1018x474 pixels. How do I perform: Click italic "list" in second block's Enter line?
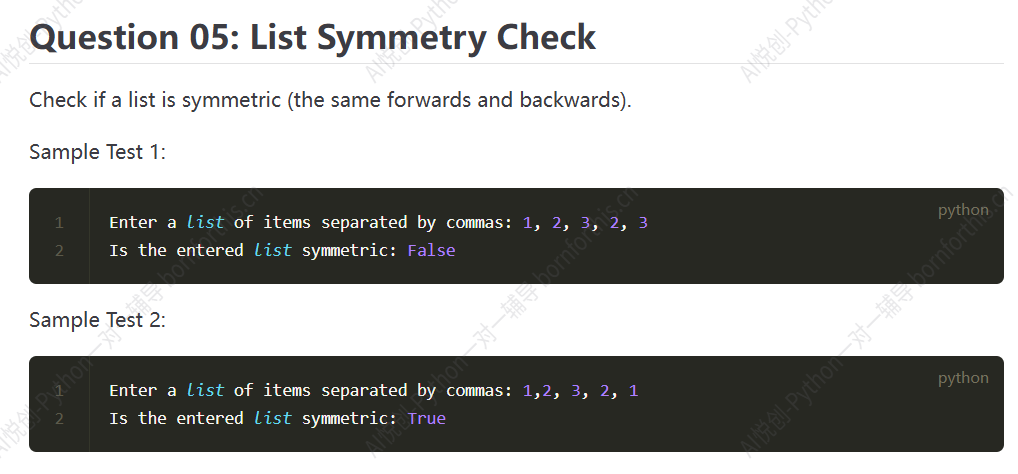point(205,391)
